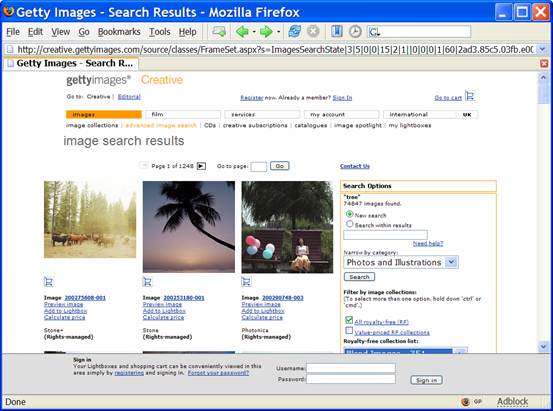Click the Firefox icon in status bar
This screenshot has width=553, height=411.
[465, 401]
